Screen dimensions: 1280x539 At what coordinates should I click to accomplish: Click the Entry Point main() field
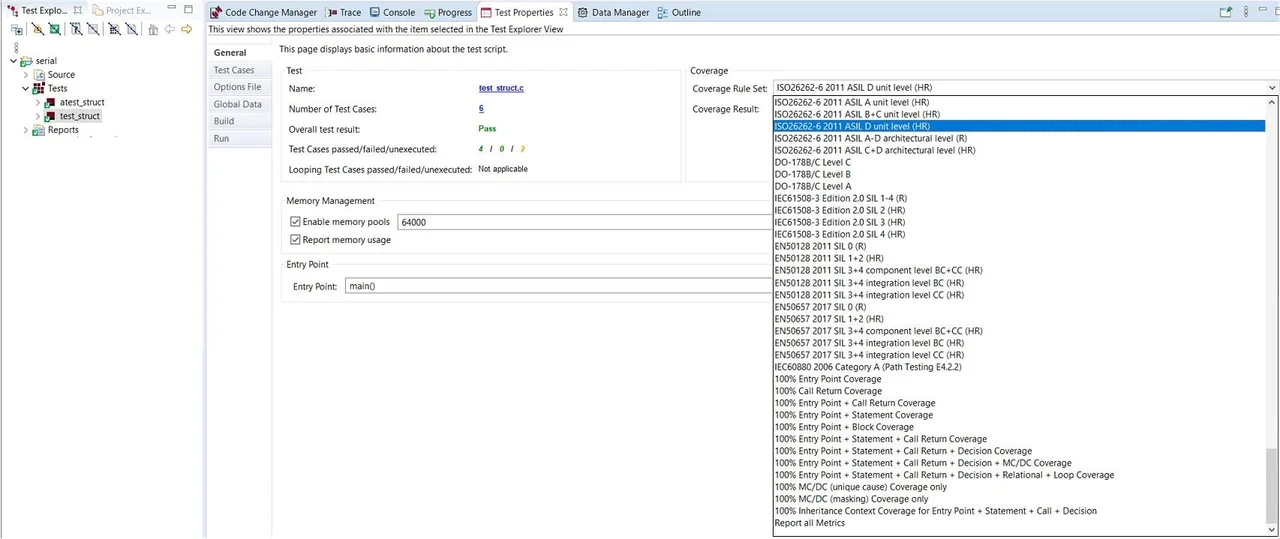click(x=558, y=286)
